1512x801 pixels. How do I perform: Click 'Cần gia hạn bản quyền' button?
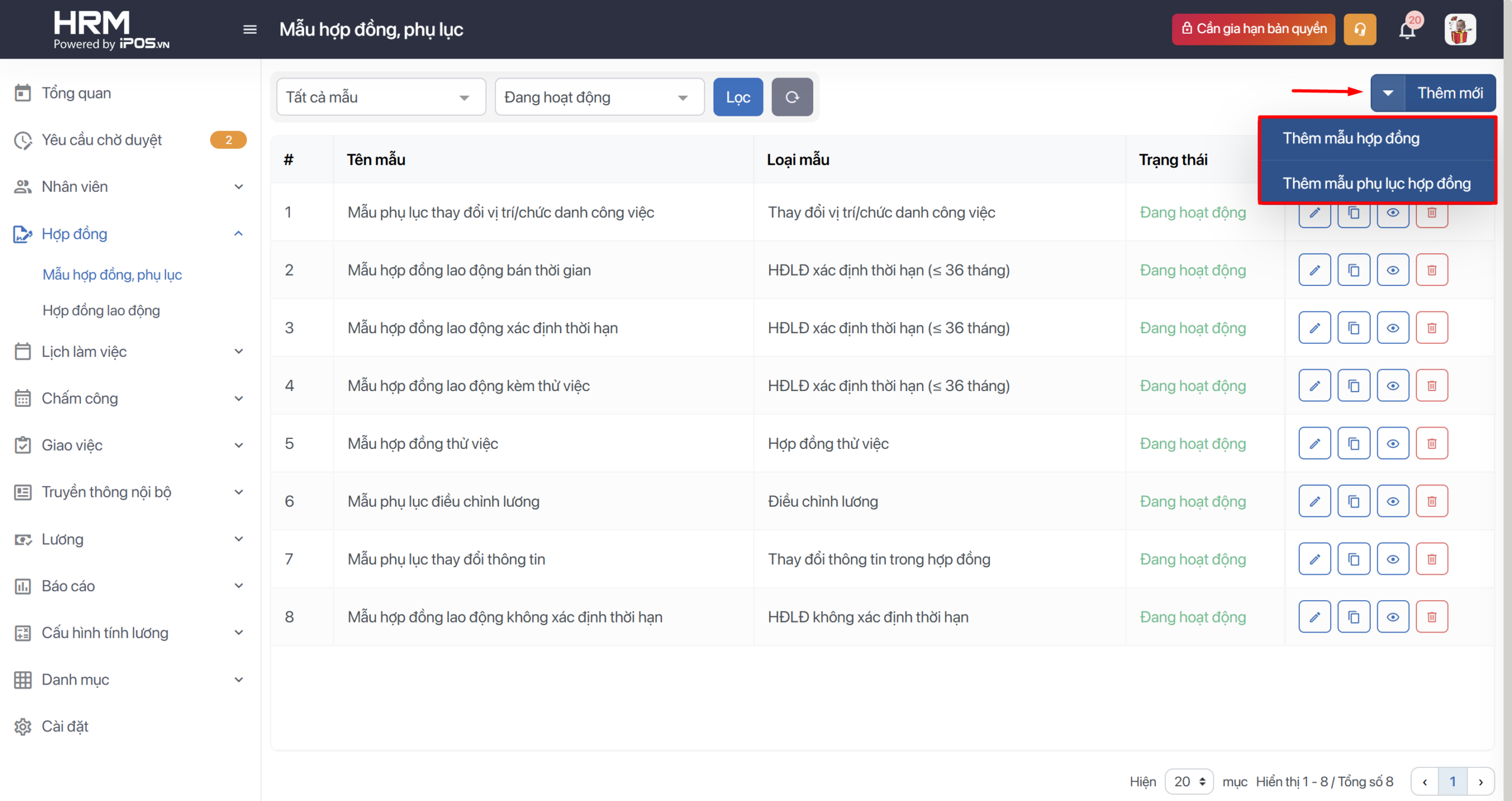pyautogui.click(x=1253, y=29)
